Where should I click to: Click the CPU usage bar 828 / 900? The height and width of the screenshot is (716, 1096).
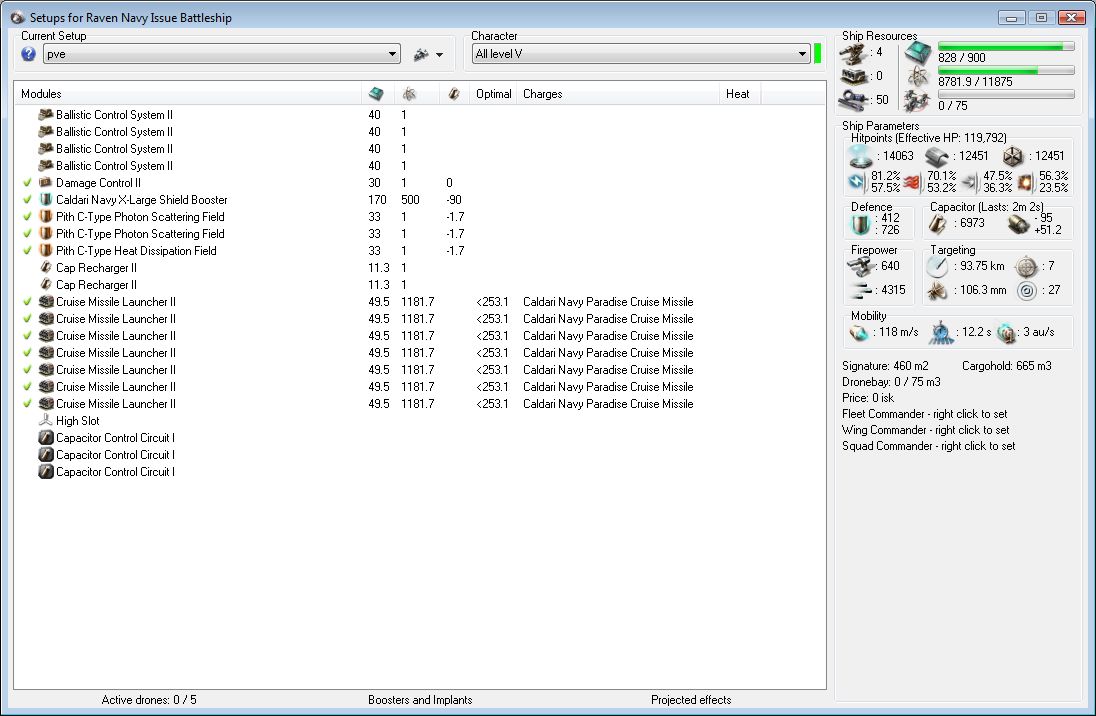point(1006,46)
